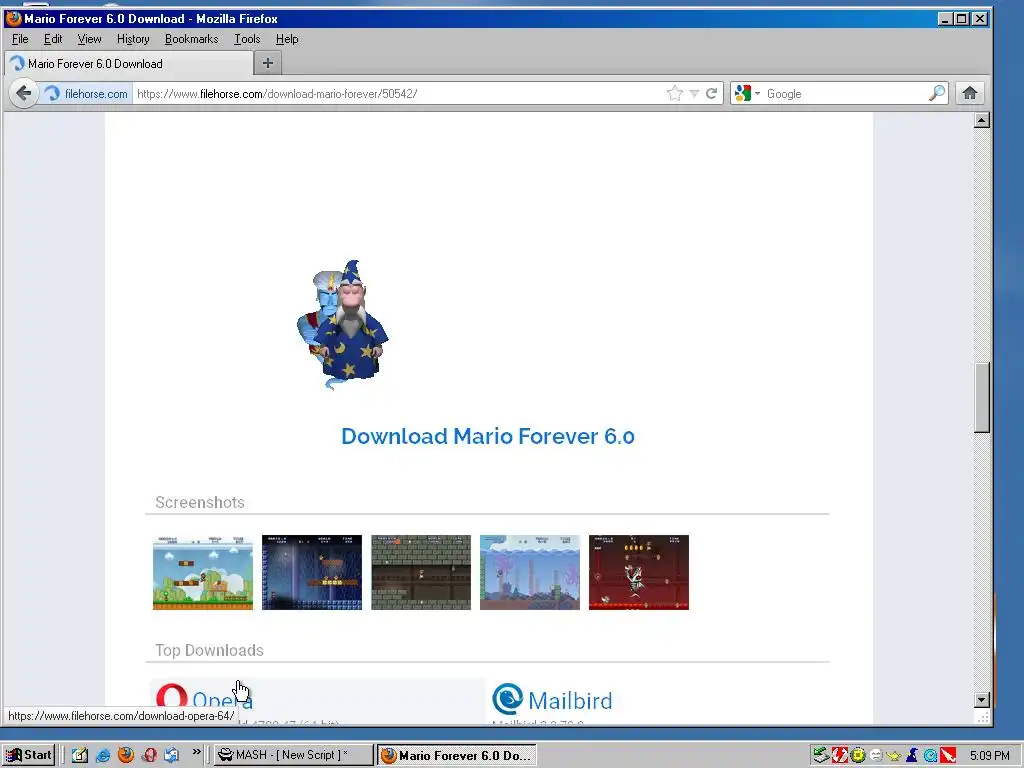
Task: Open the History menu
Action: tap(133, 39)
